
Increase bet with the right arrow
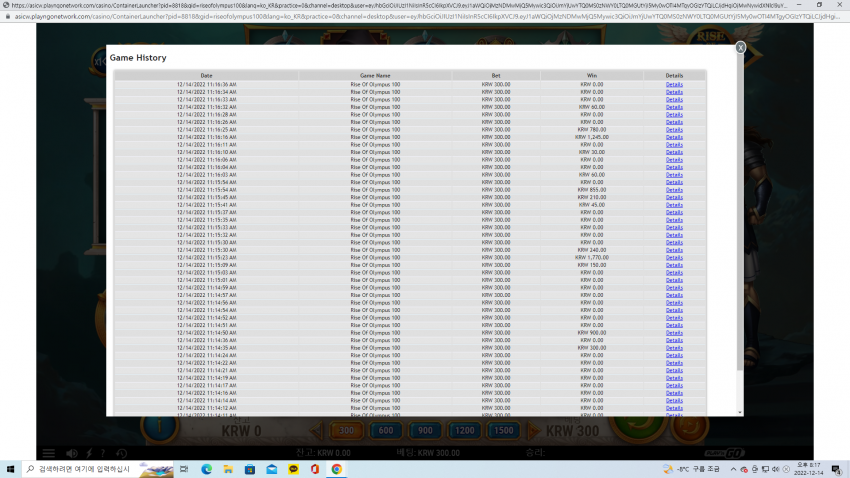[x=534, y=431]
